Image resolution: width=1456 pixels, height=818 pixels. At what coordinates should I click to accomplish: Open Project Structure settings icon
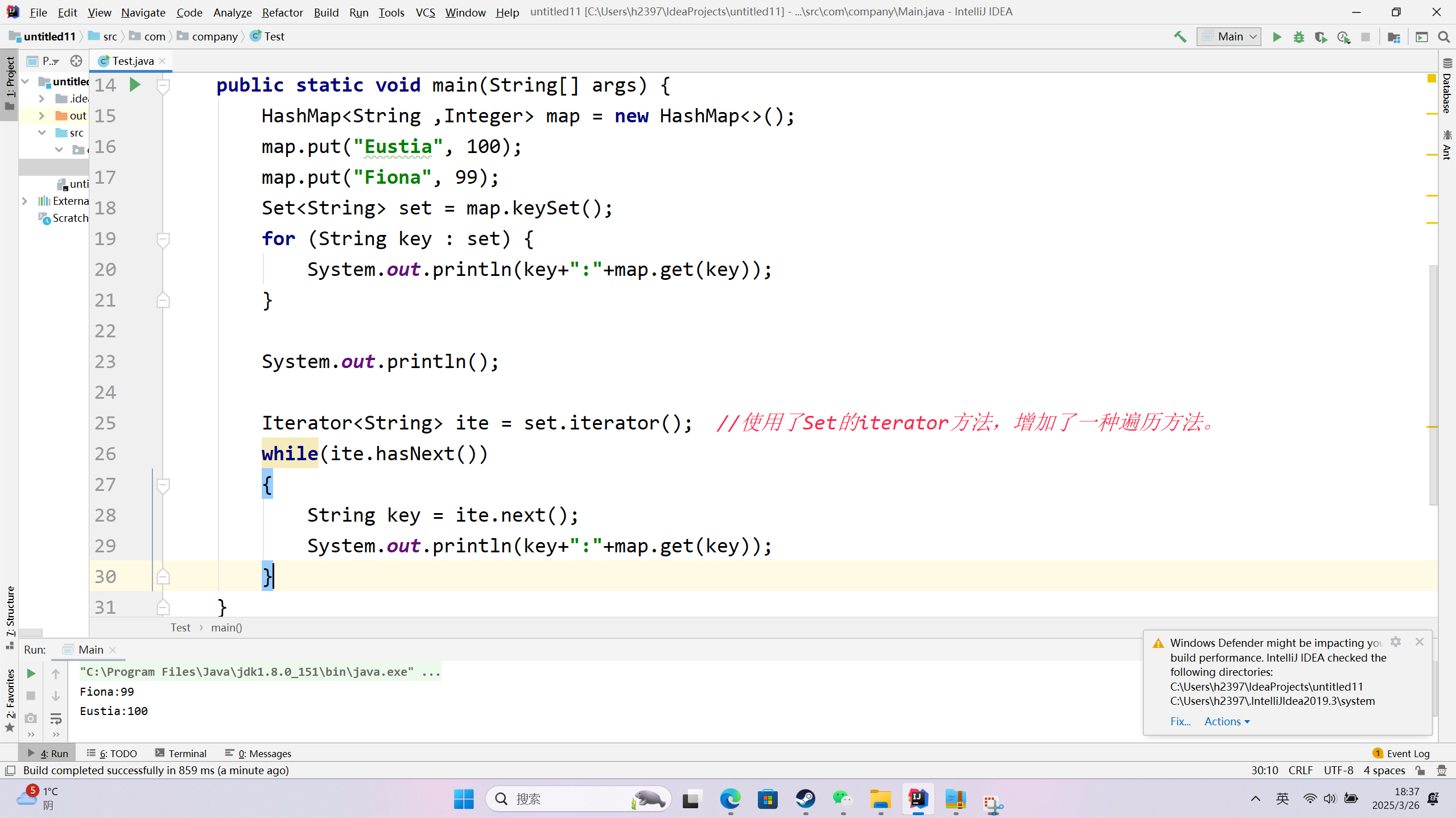1394,37
